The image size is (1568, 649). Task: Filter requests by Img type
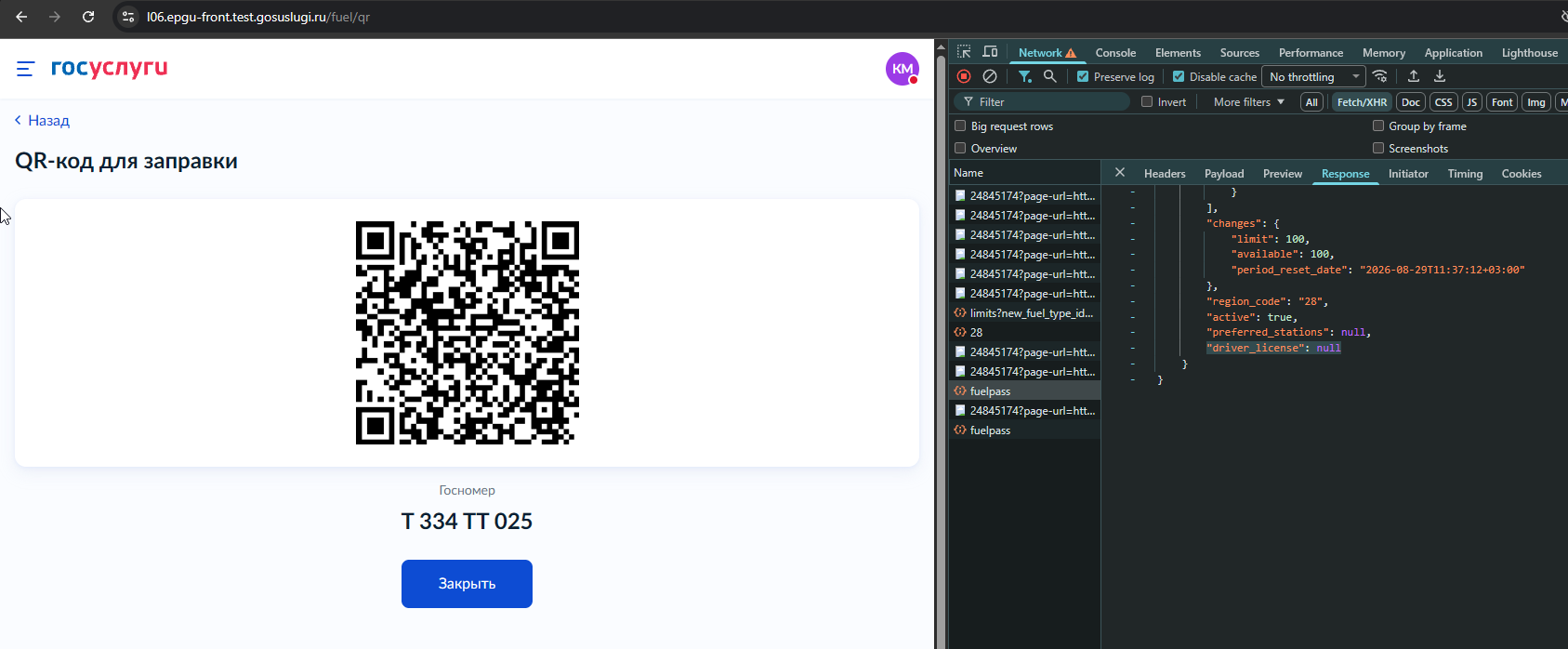pos(1536,102)
